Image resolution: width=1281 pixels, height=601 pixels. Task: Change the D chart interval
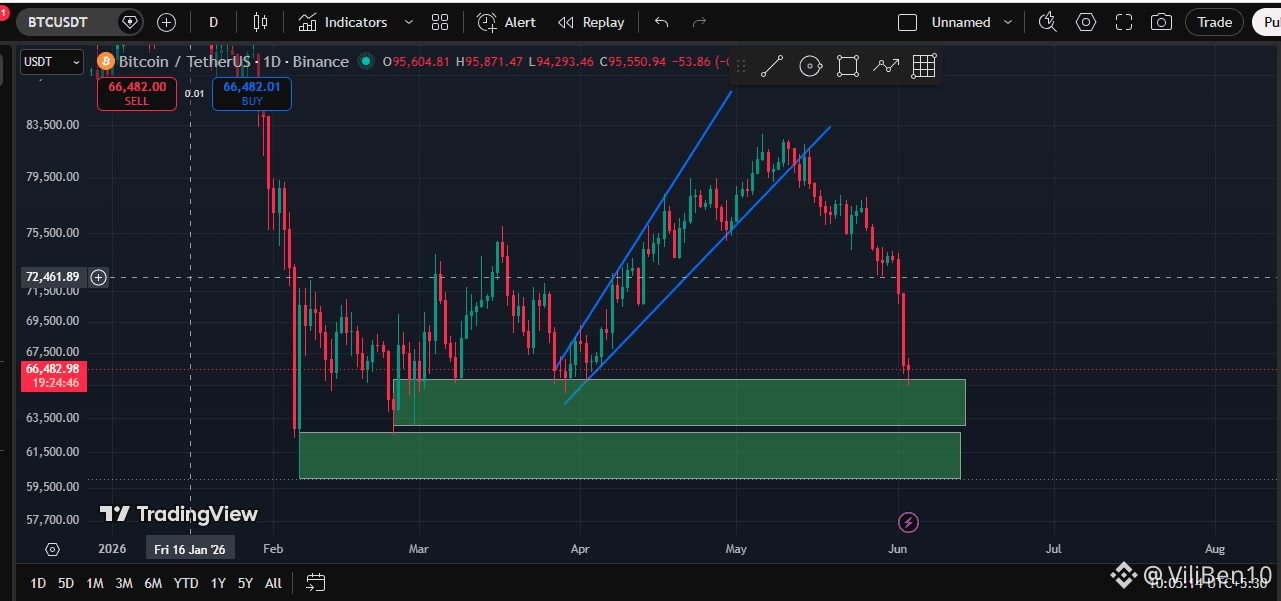213,22
